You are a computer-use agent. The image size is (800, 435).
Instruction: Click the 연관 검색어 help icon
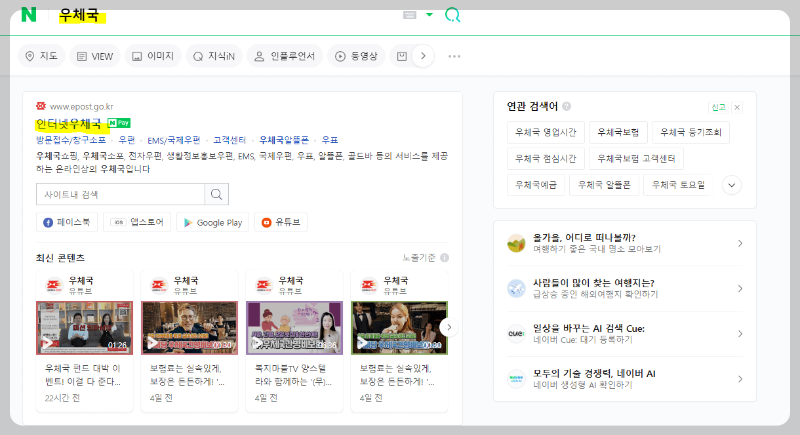(x=566, y=106)
